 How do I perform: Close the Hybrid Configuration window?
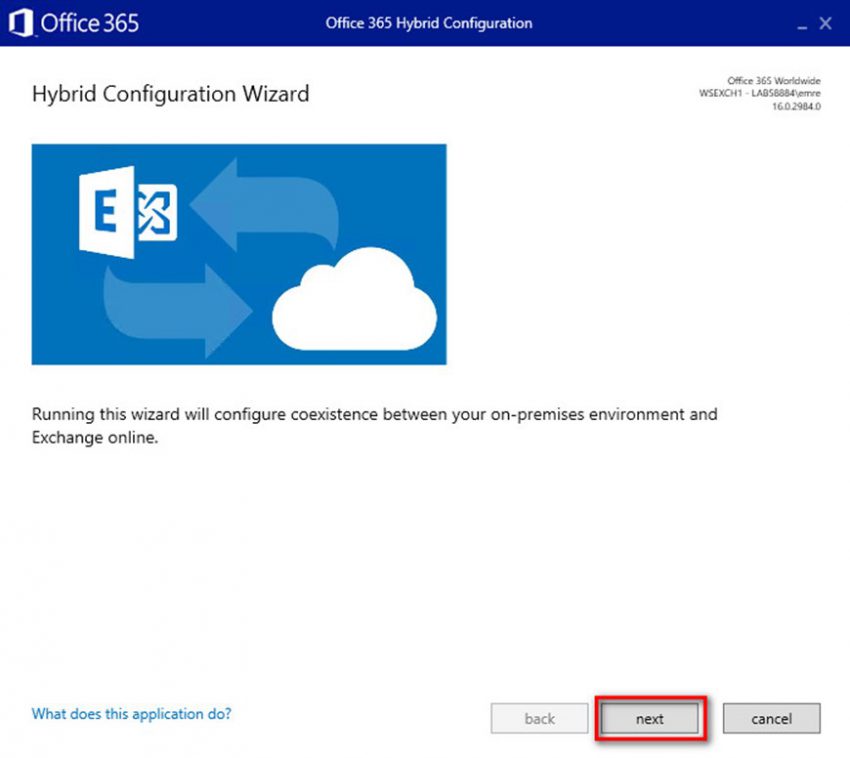[x=826, y=23]
